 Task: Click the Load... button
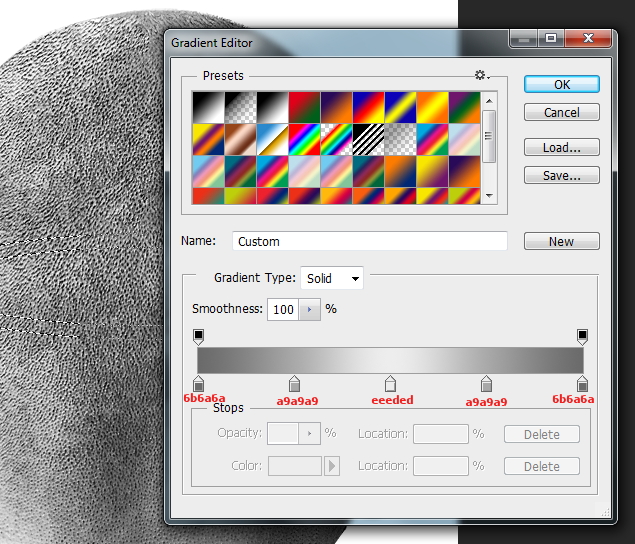(x=561, y=148)
